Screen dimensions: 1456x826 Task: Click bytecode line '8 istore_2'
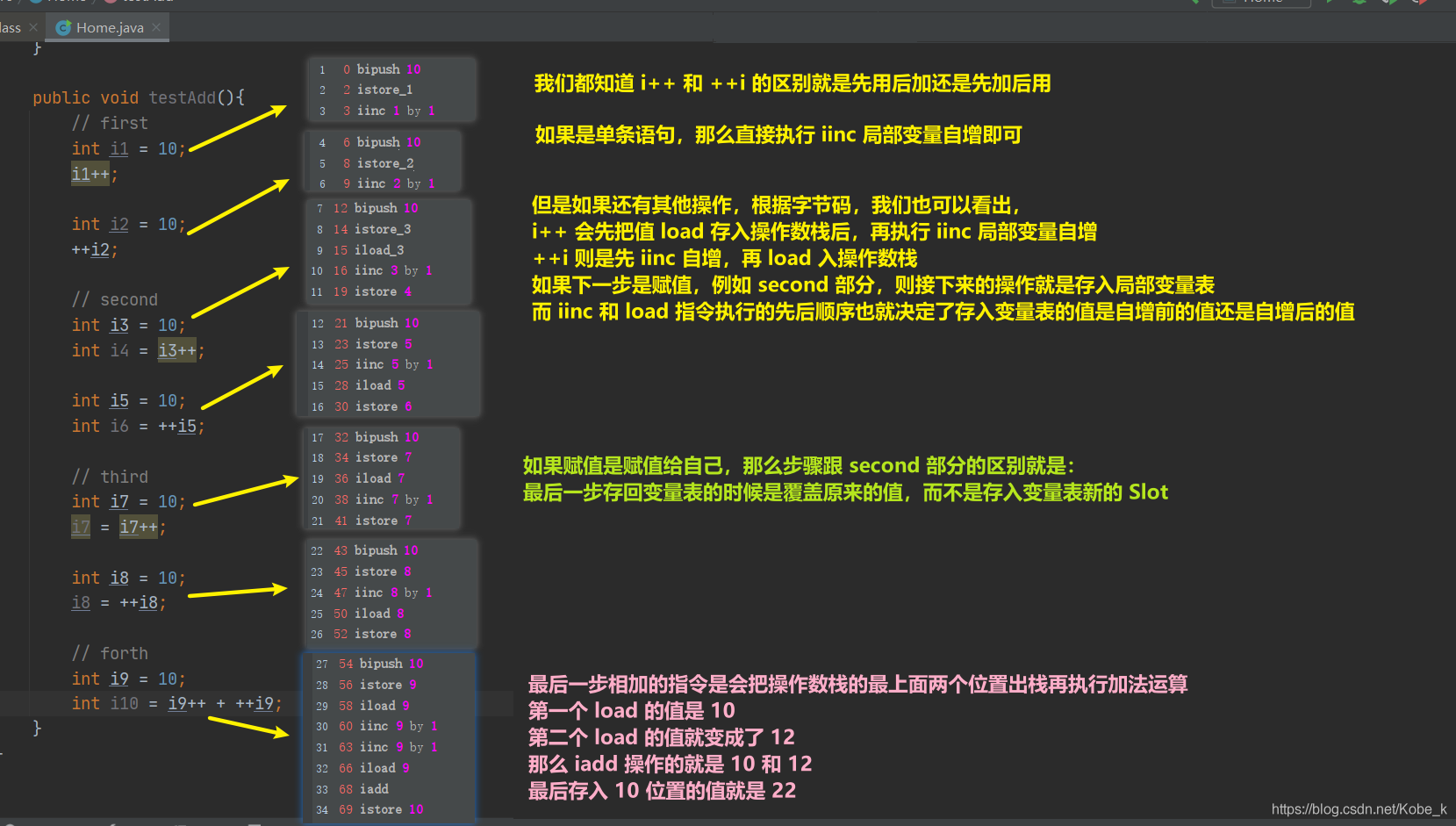pyautogui.click(x=378, y=163)
